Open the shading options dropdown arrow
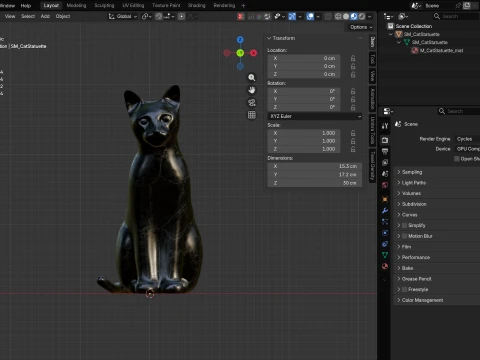 [x=369, y=16]
